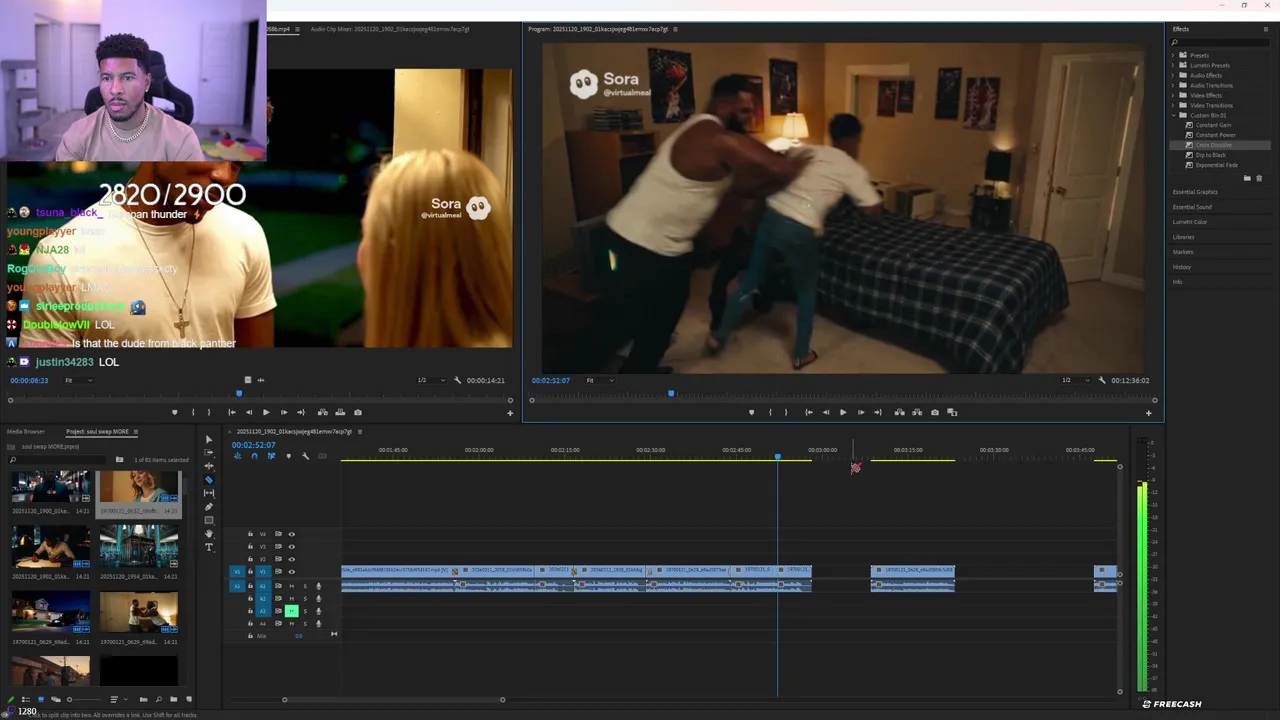
Task: Unmute audio track A3 (green M)
Action: coord(291,611)
